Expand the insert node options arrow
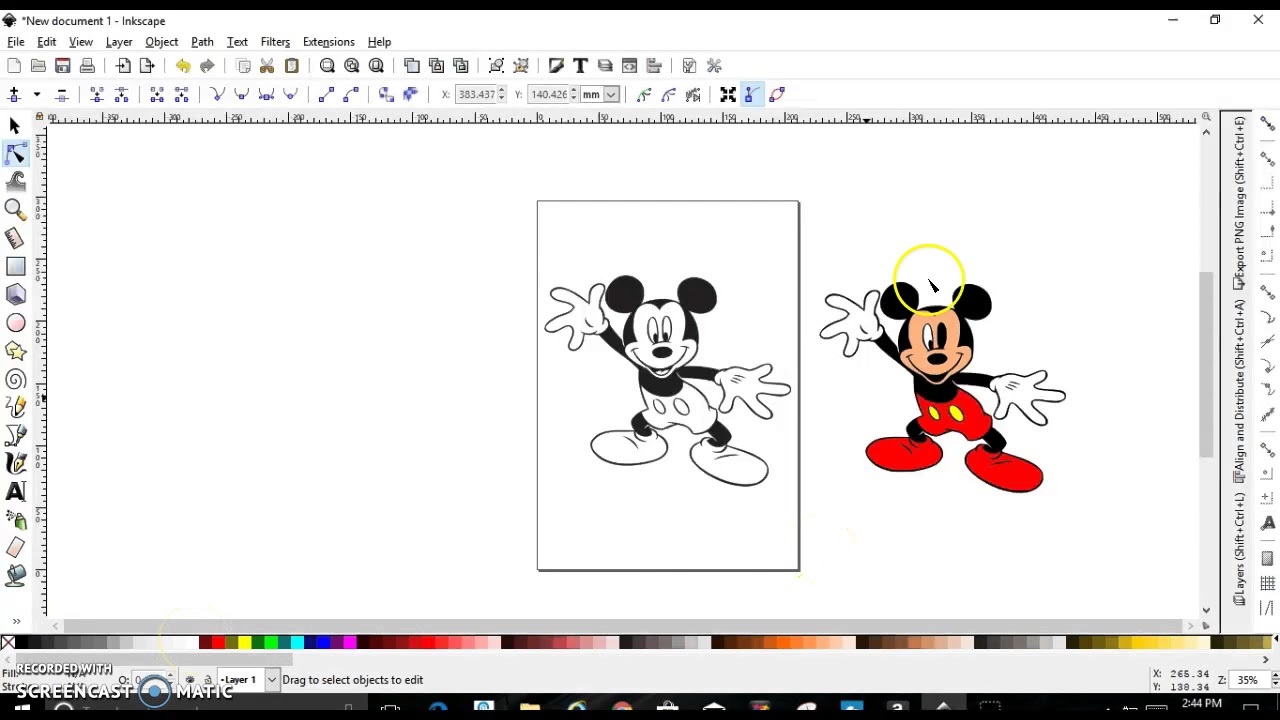The height and width of the screenshot is (720, 1280). point(37,94)
